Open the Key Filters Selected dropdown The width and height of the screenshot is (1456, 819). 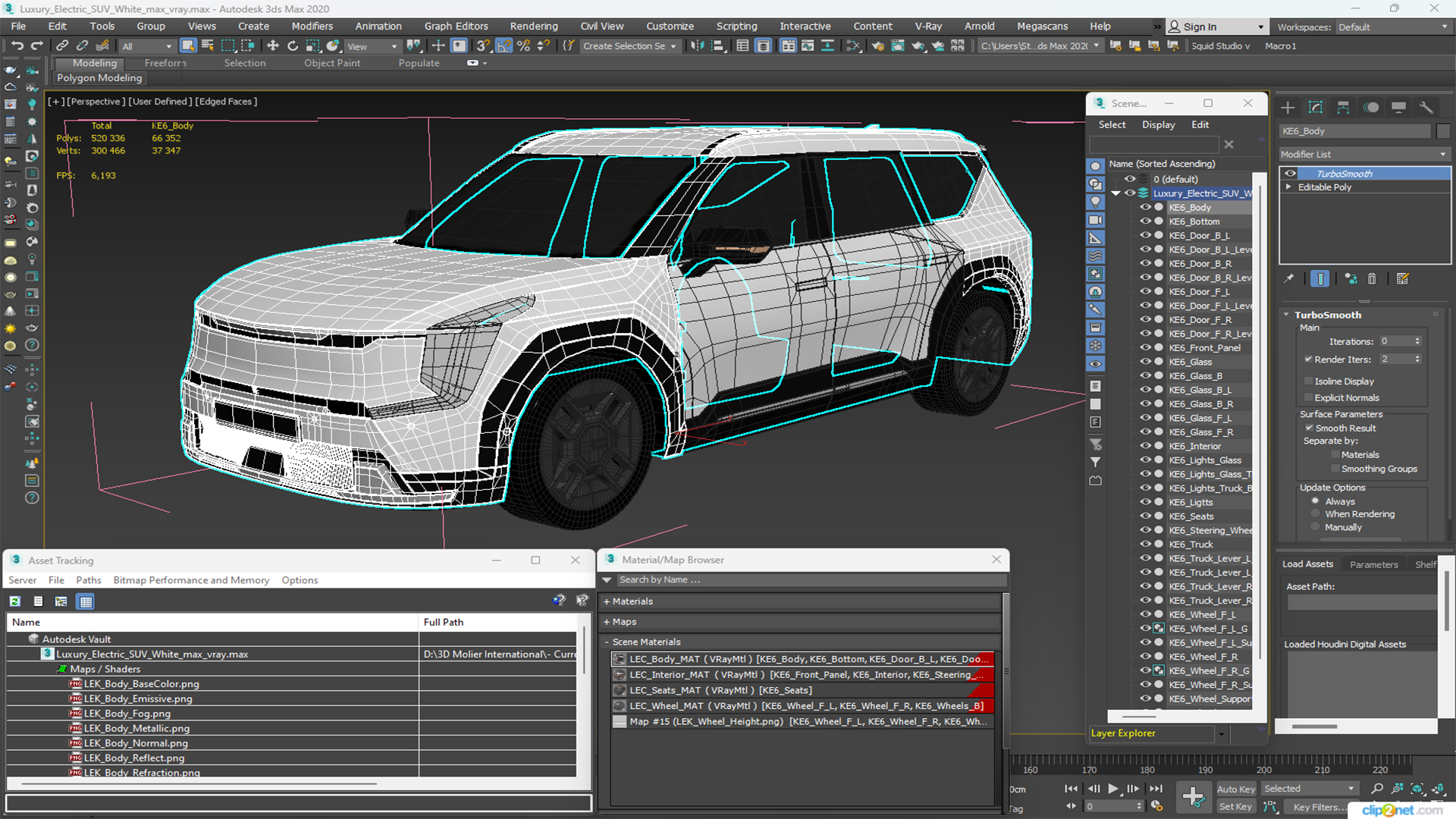[1310, 789]
